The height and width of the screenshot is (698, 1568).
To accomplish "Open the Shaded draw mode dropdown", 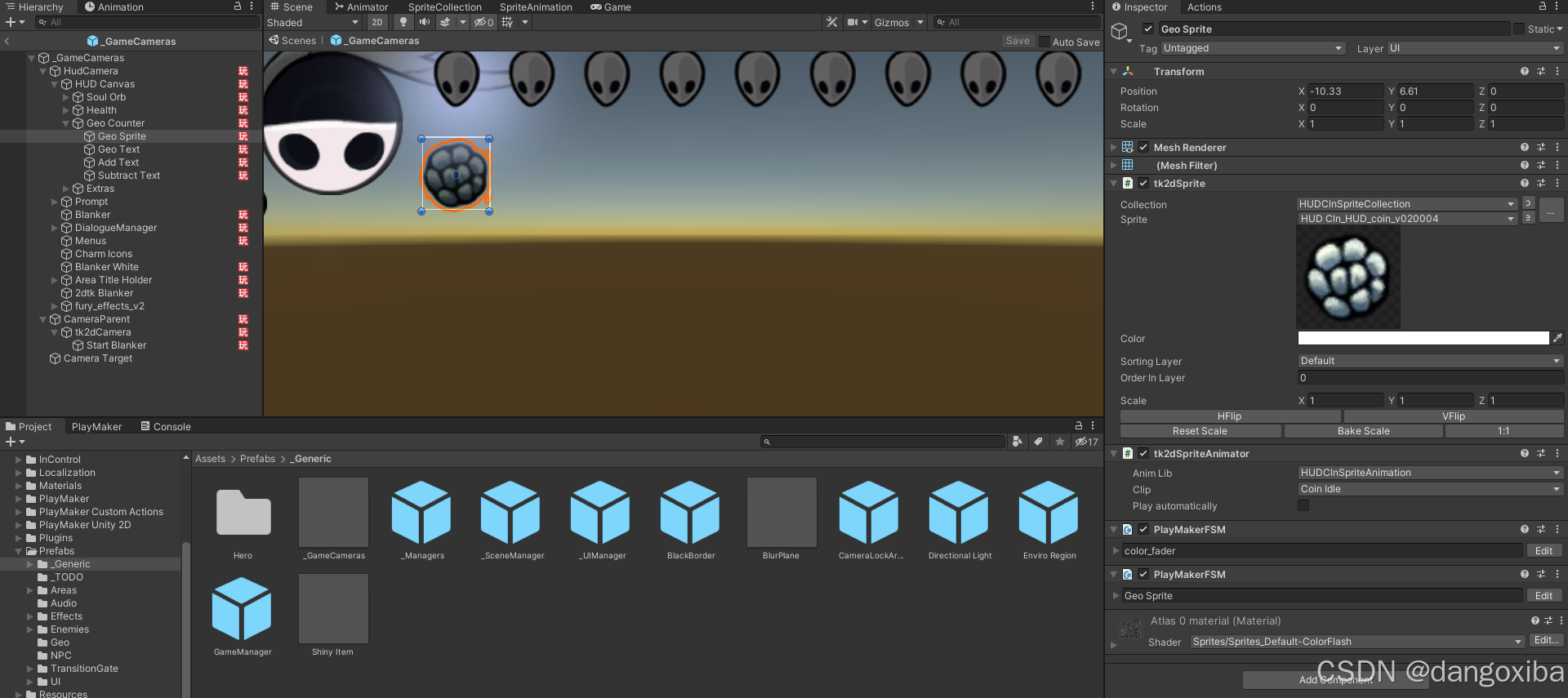I will click(x=314, y=22).
